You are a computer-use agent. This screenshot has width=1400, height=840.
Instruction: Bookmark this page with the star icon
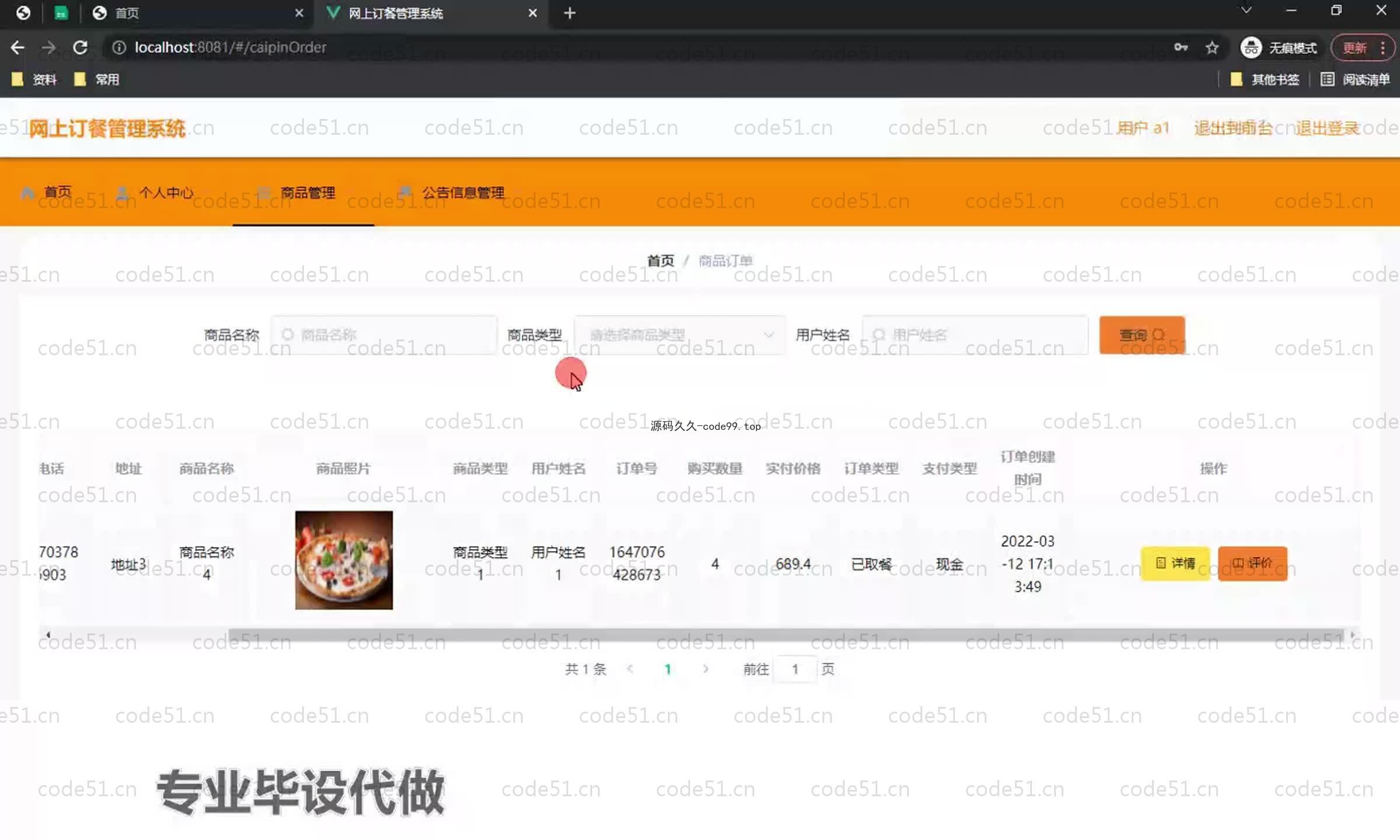tap(1212, 47)
